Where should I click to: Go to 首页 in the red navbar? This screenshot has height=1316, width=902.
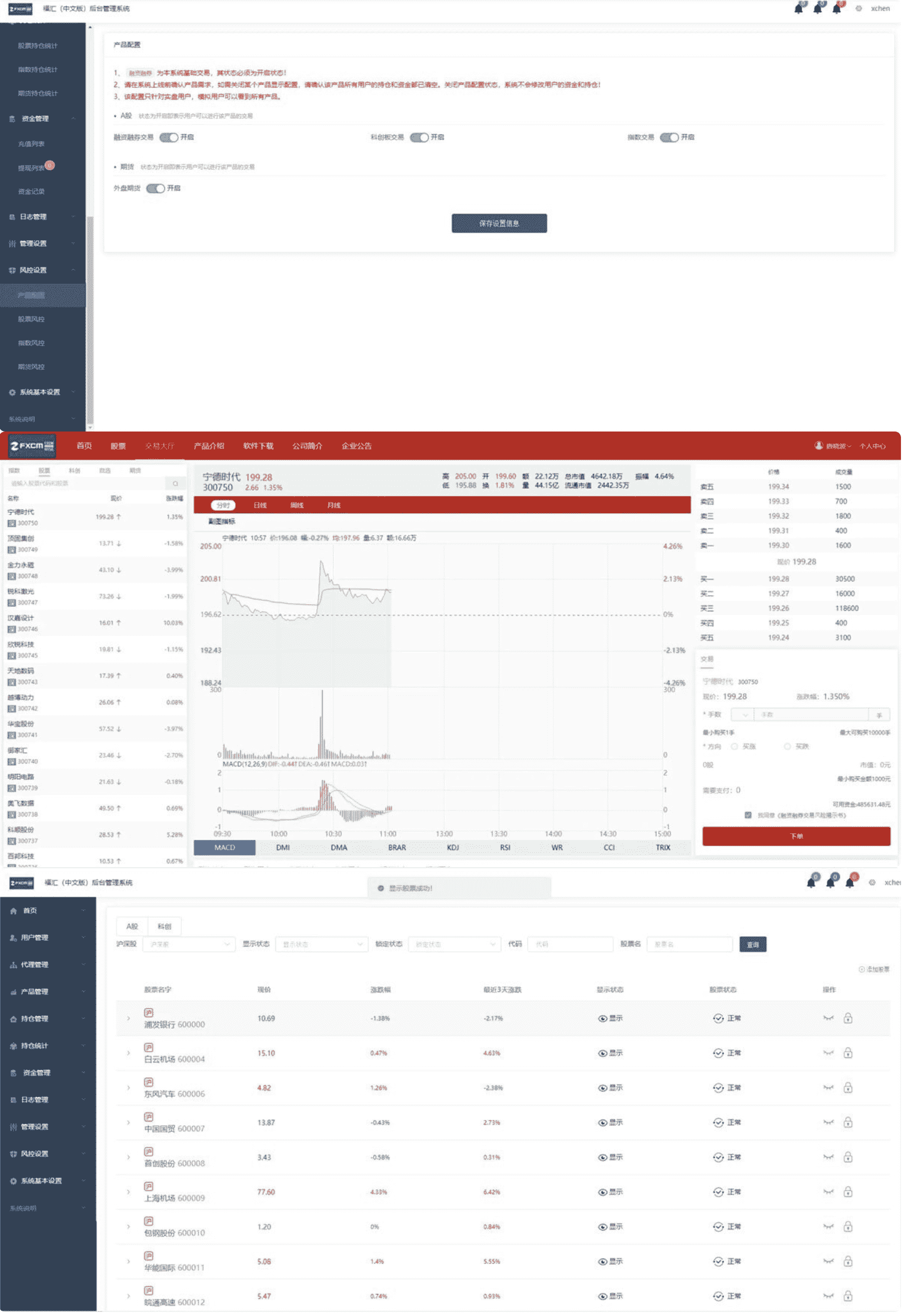coord(84,446)
